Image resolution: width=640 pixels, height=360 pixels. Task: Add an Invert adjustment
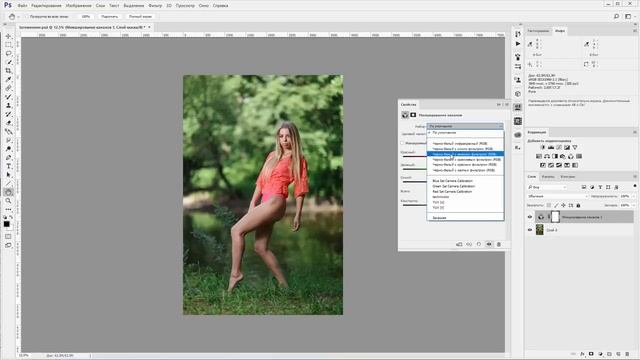tap(543, 165)
